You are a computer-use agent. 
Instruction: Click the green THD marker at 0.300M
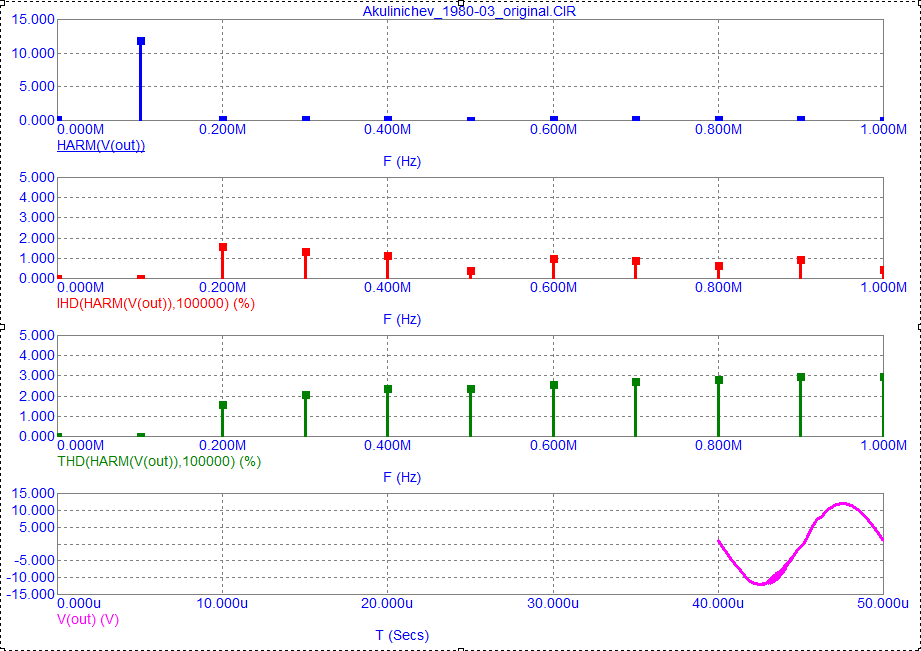point(306,395)
